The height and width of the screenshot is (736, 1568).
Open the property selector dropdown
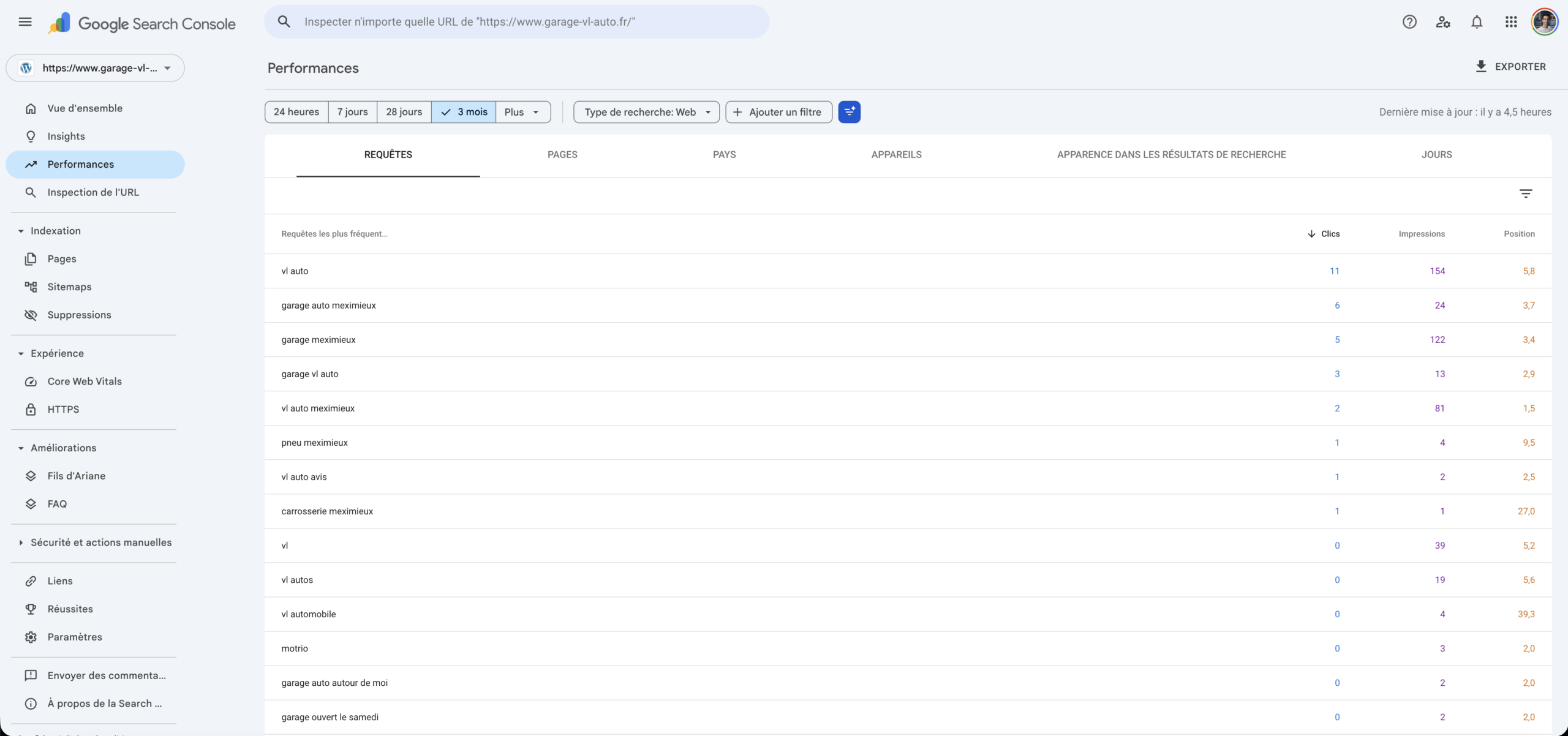click(95, 68)
